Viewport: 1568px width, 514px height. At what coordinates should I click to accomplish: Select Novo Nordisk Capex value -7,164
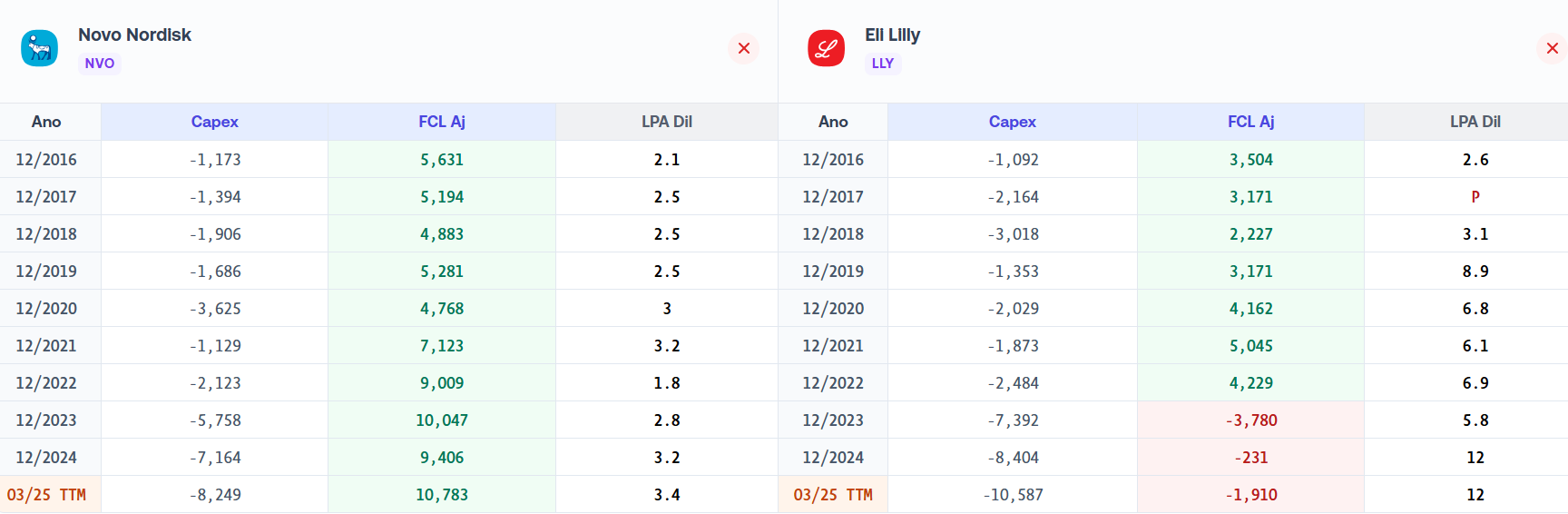(215, 458)
